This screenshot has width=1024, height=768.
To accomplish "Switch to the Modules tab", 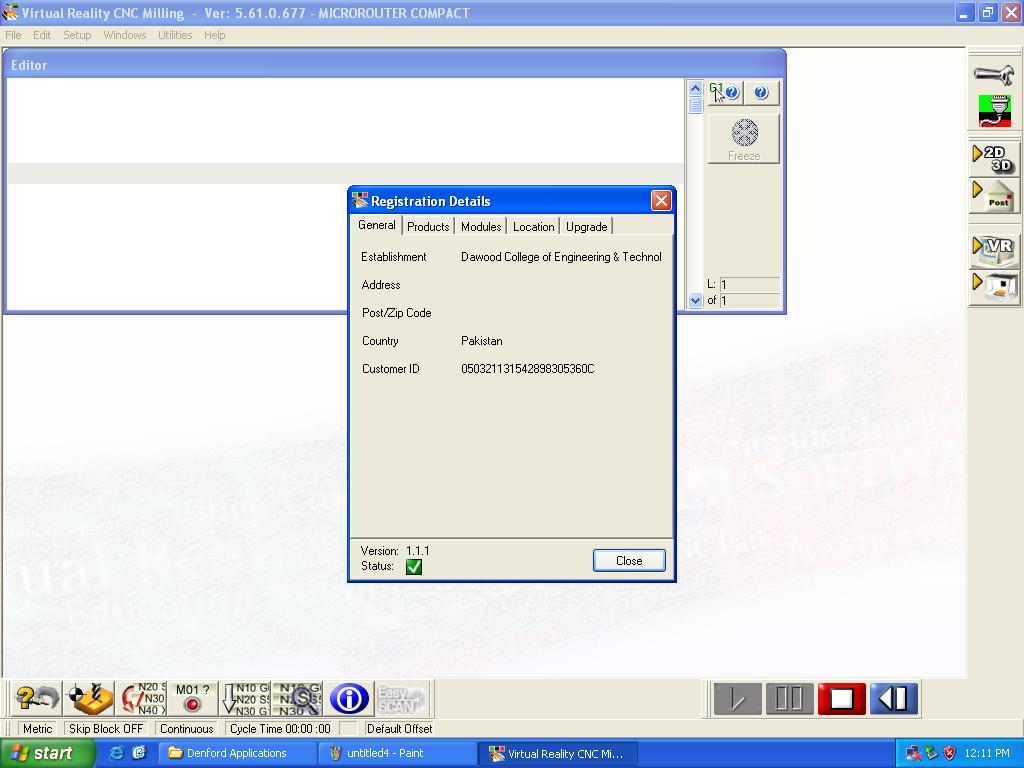I will [481, 227].
